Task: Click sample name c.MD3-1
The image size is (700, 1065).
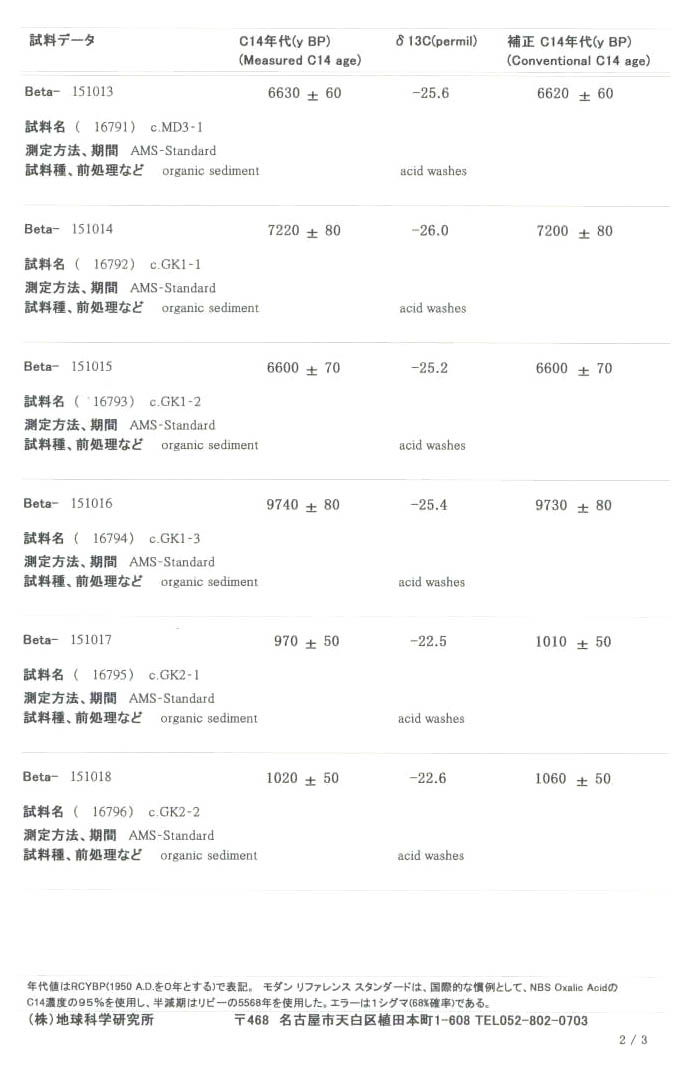Action: (x=177, y=127)
